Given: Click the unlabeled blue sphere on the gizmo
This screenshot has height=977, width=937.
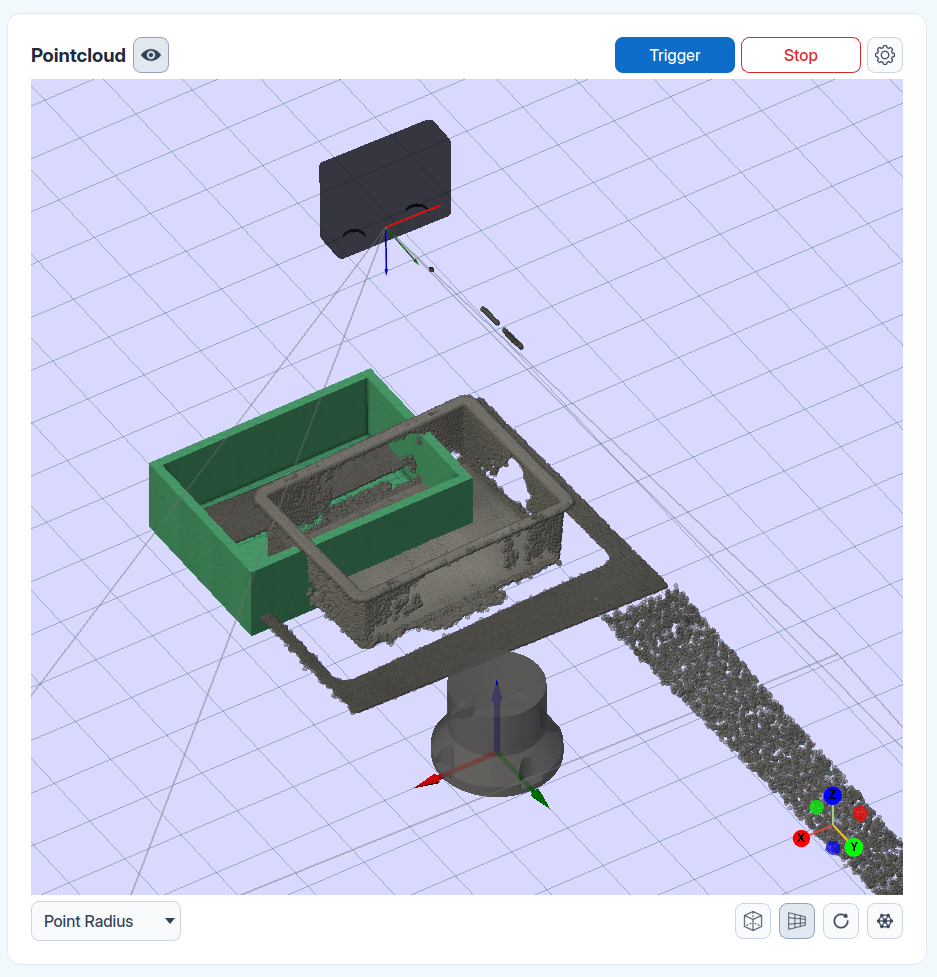Looking at the screenshot, I should (833, 847).
